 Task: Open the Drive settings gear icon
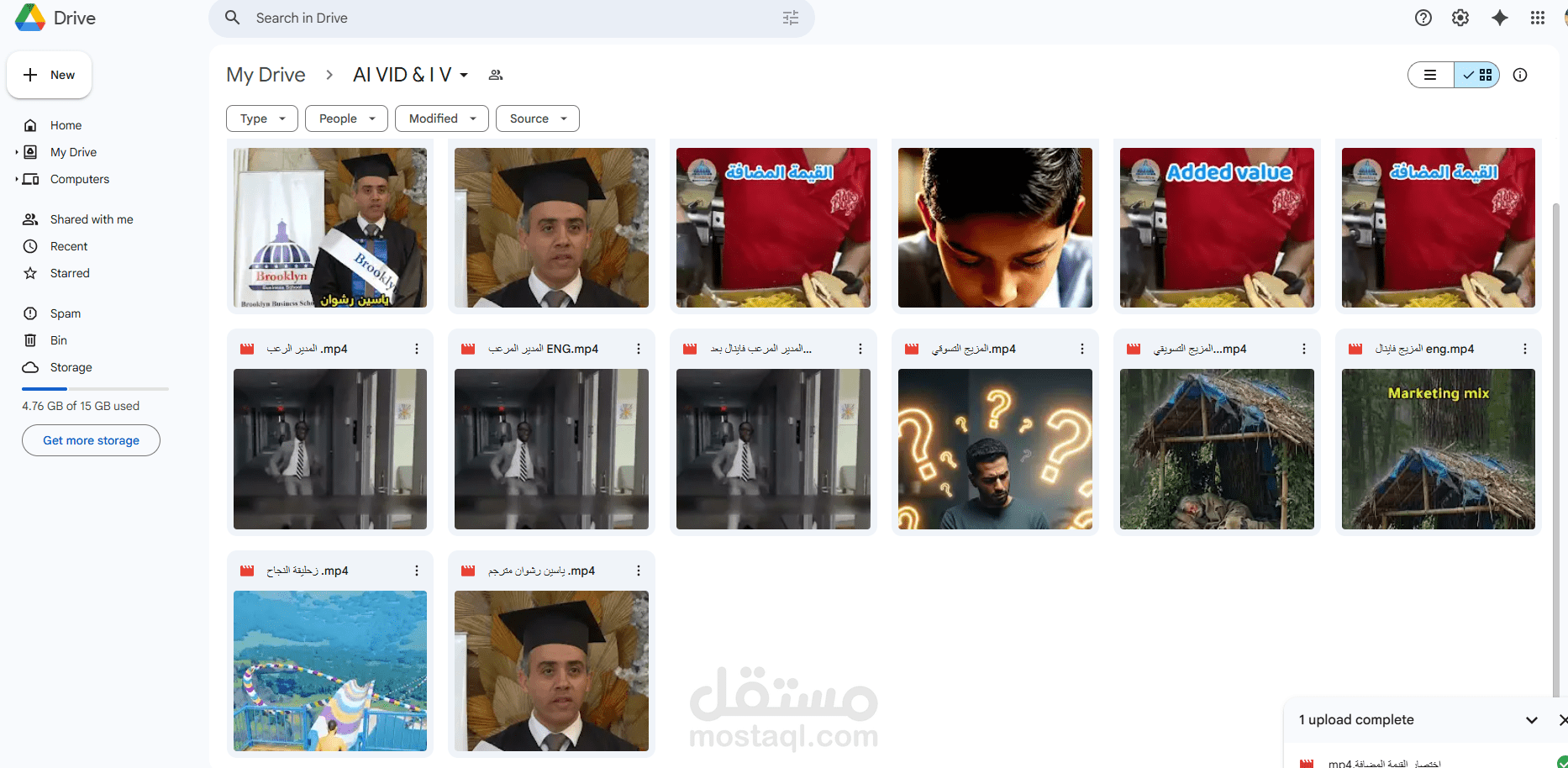click(1460, 17)
